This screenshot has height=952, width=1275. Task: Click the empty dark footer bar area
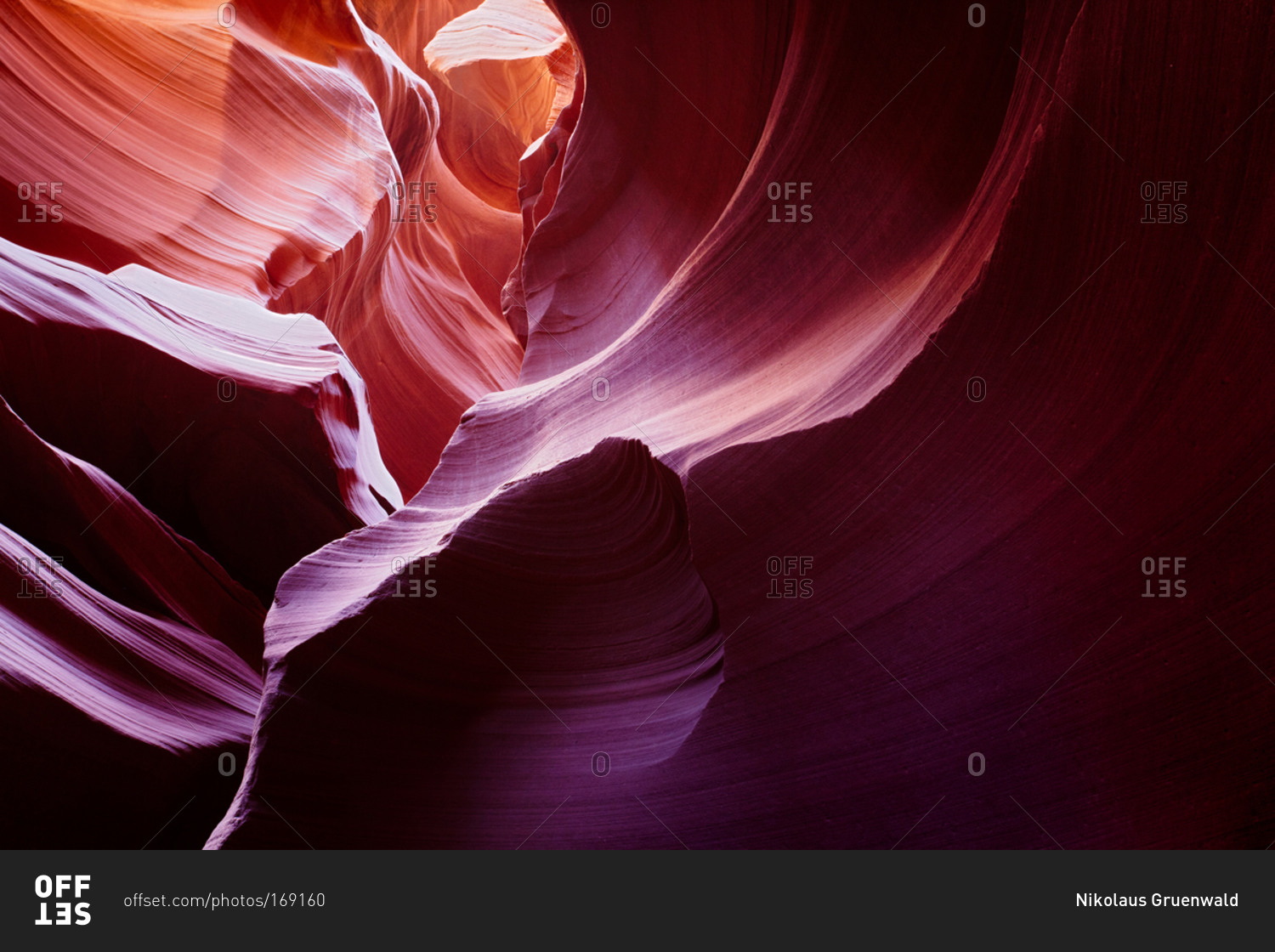(680, 901)
